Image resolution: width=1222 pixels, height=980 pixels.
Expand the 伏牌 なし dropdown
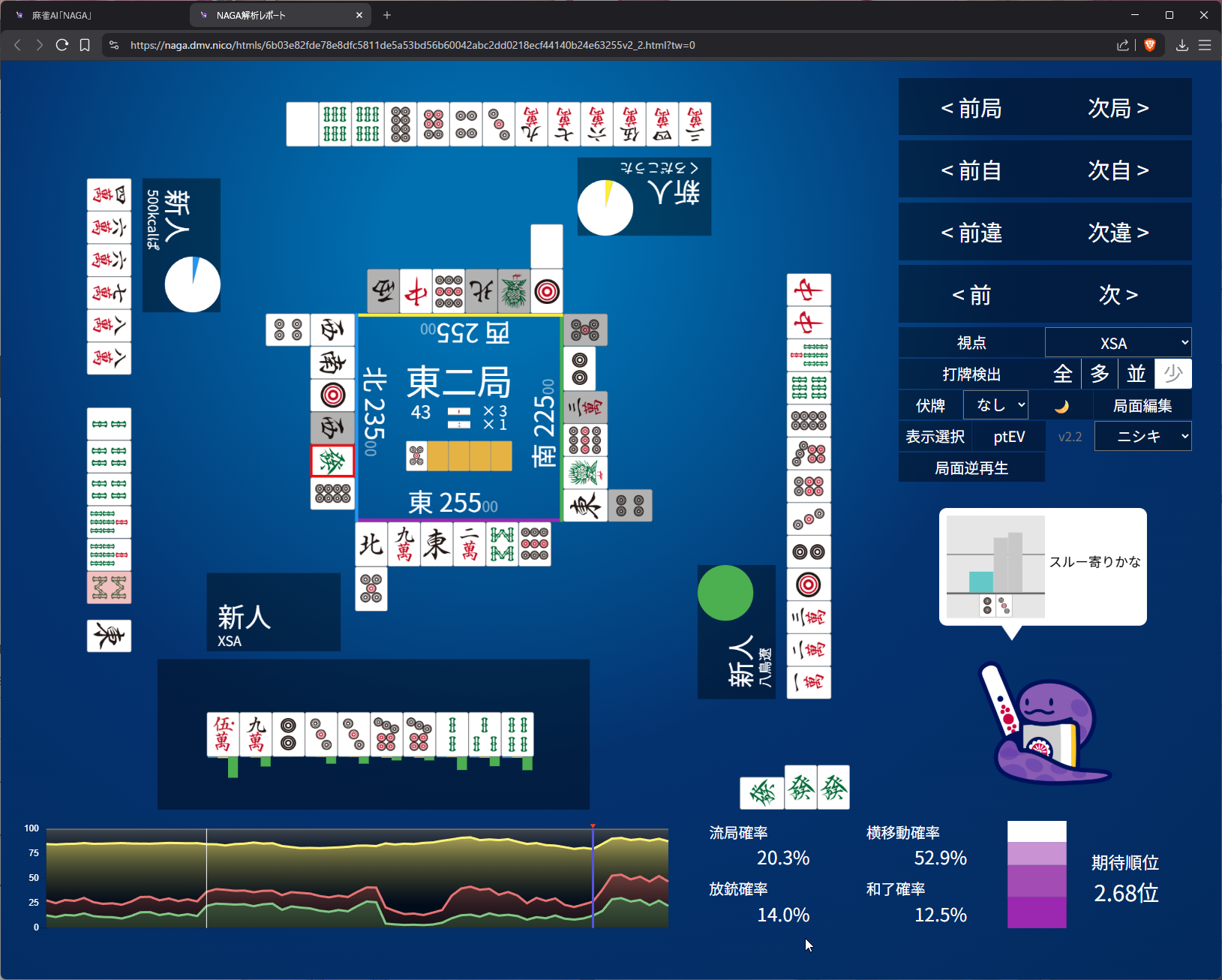[x=995, y=405]
